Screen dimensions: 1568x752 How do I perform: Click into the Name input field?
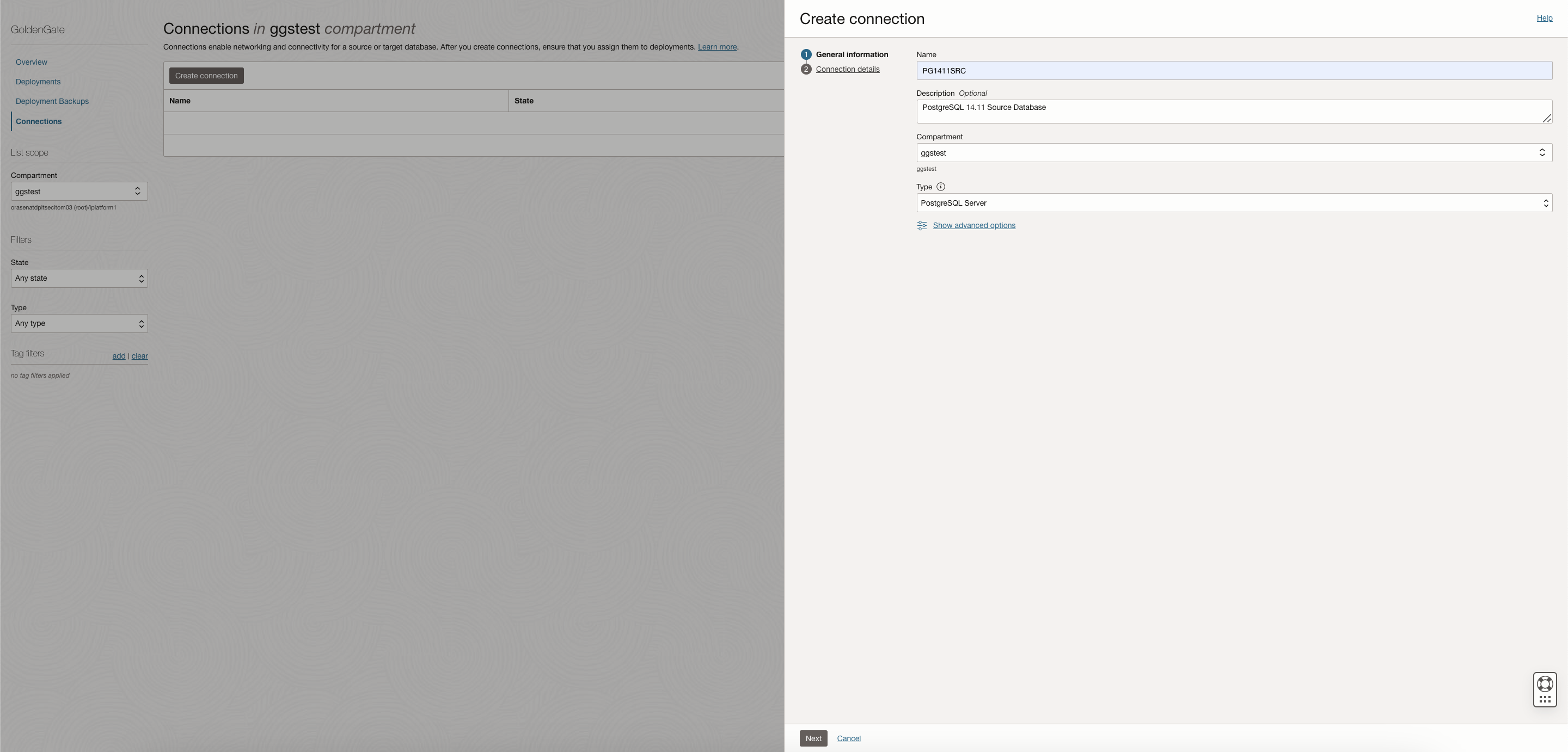[1234, 71]
